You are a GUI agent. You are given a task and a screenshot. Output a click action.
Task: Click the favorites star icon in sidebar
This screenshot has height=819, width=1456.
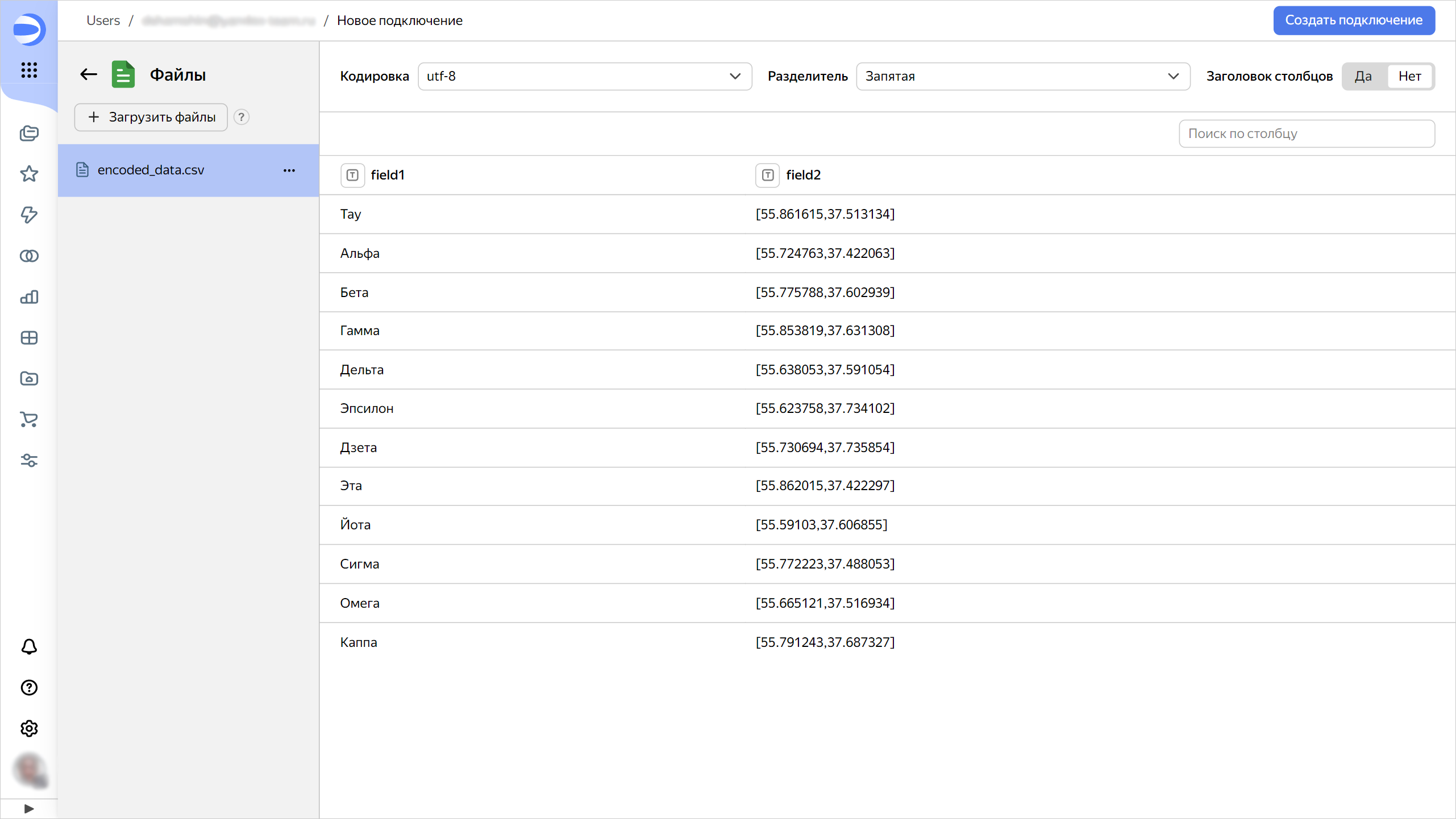(x=29, y=174)
